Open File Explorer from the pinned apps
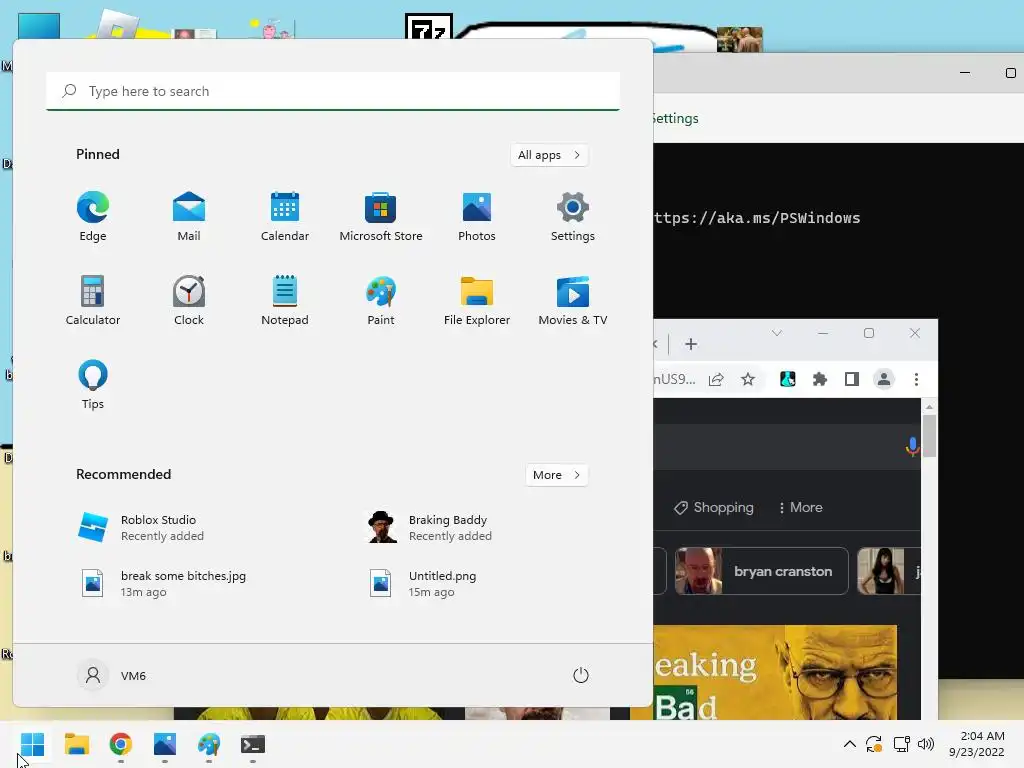 point(477,300)
